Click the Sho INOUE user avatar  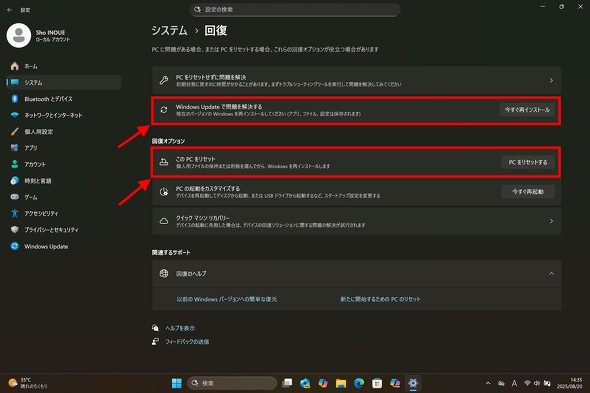[x=19, y=35]
